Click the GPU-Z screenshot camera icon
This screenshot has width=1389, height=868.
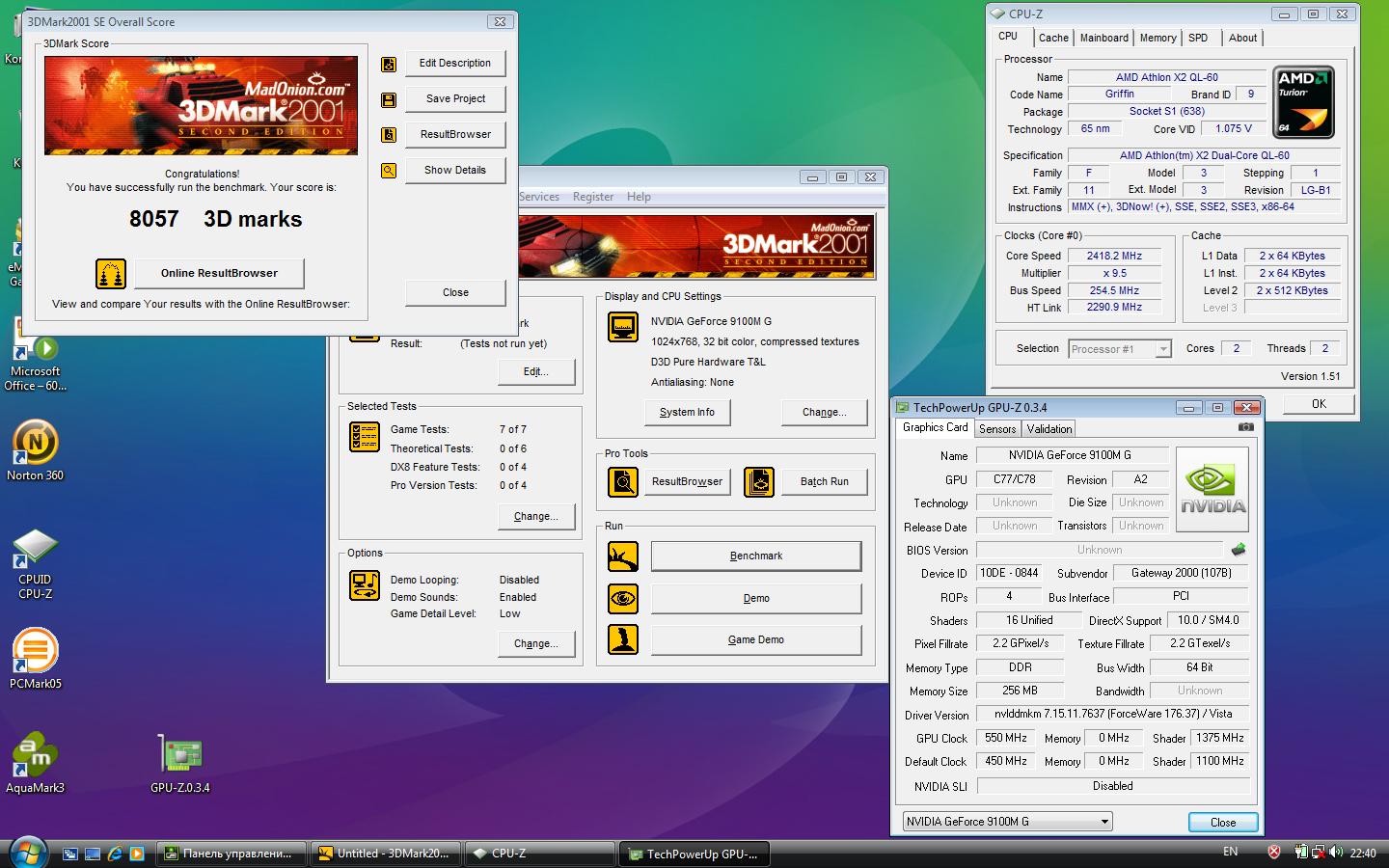tap(1245, 427)
